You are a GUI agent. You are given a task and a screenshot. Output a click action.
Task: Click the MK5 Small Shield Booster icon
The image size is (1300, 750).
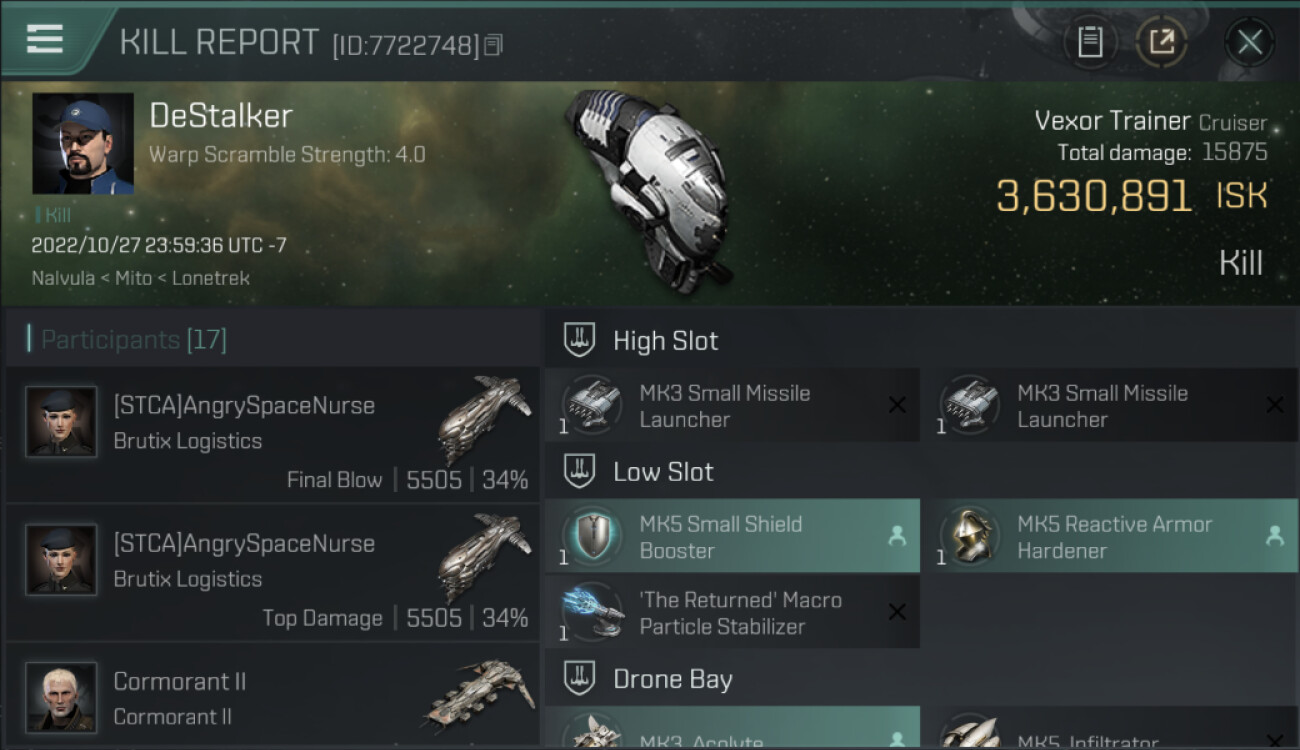pyautogui.click(x=592, y=536)
